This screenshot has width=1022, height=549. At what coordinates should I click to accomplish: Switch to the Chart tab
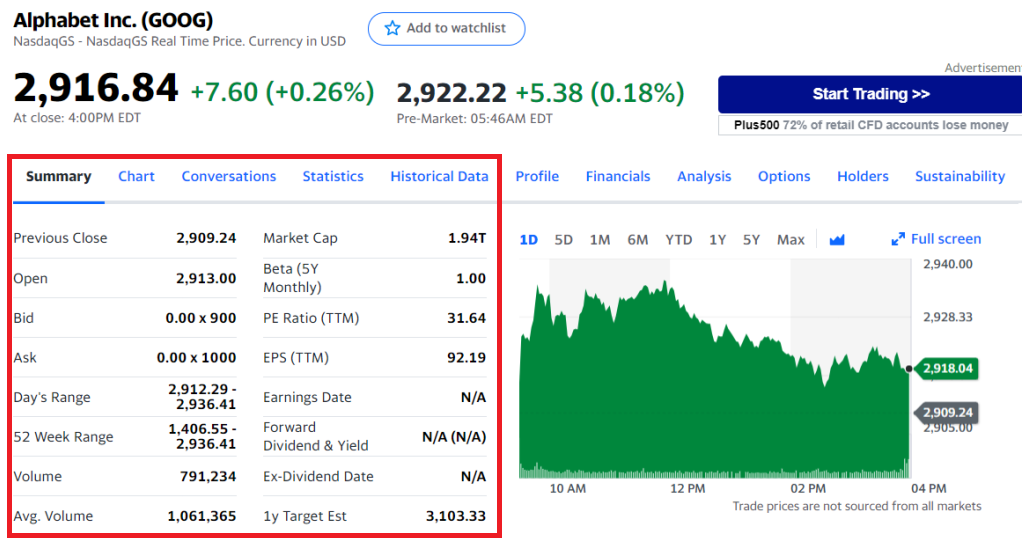[x=136, y=177]
